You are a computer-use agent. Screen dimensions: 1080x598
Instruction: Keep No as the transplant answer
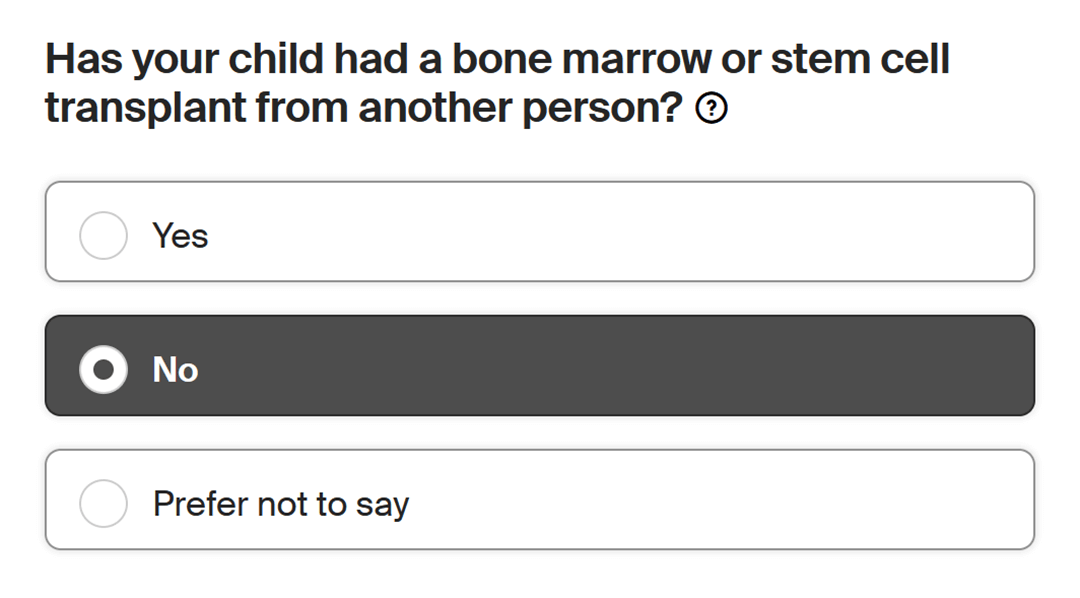(x=103, y=370)
